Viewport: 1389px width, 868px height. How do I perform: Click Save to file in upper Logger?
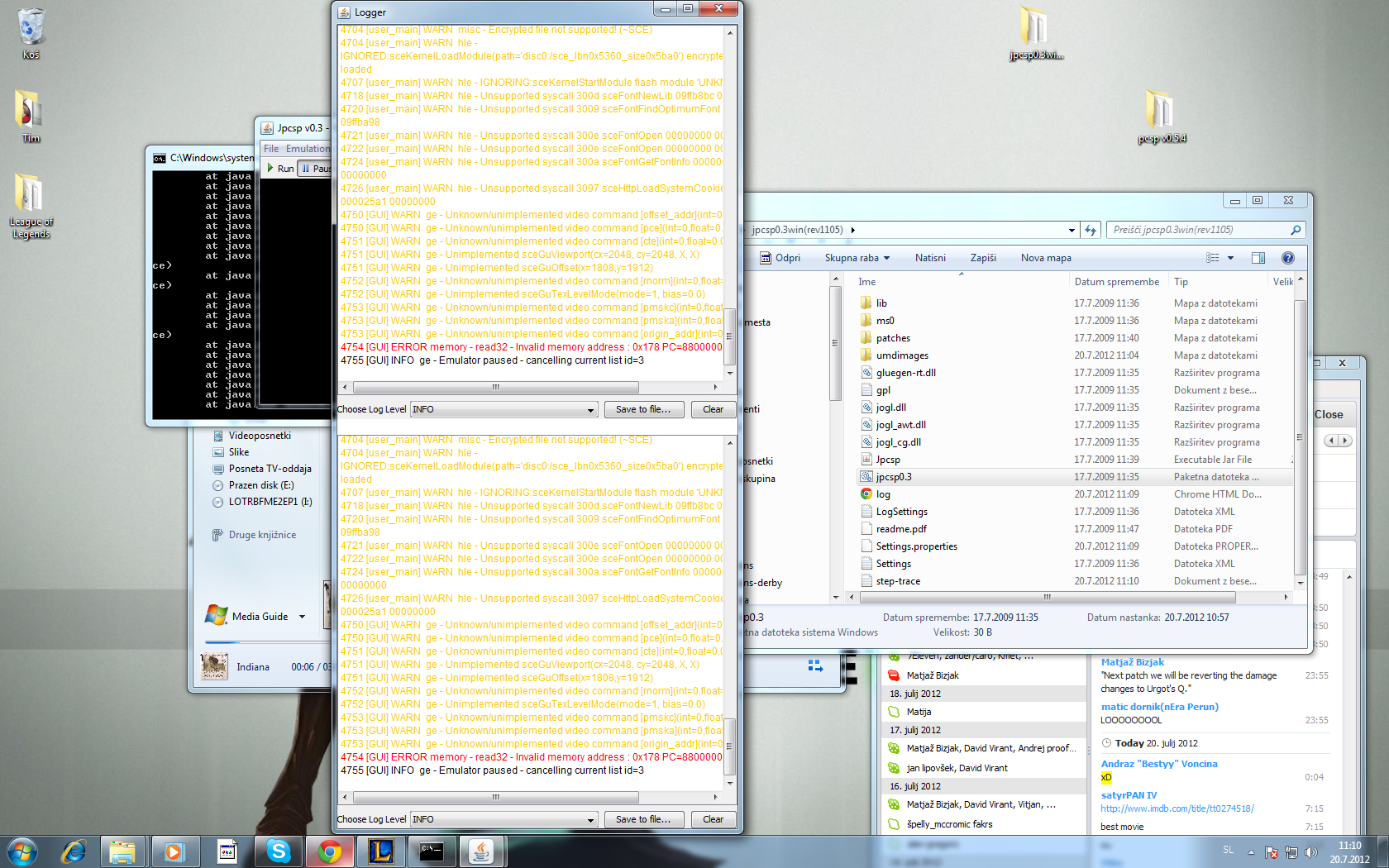tap(643, 409)
